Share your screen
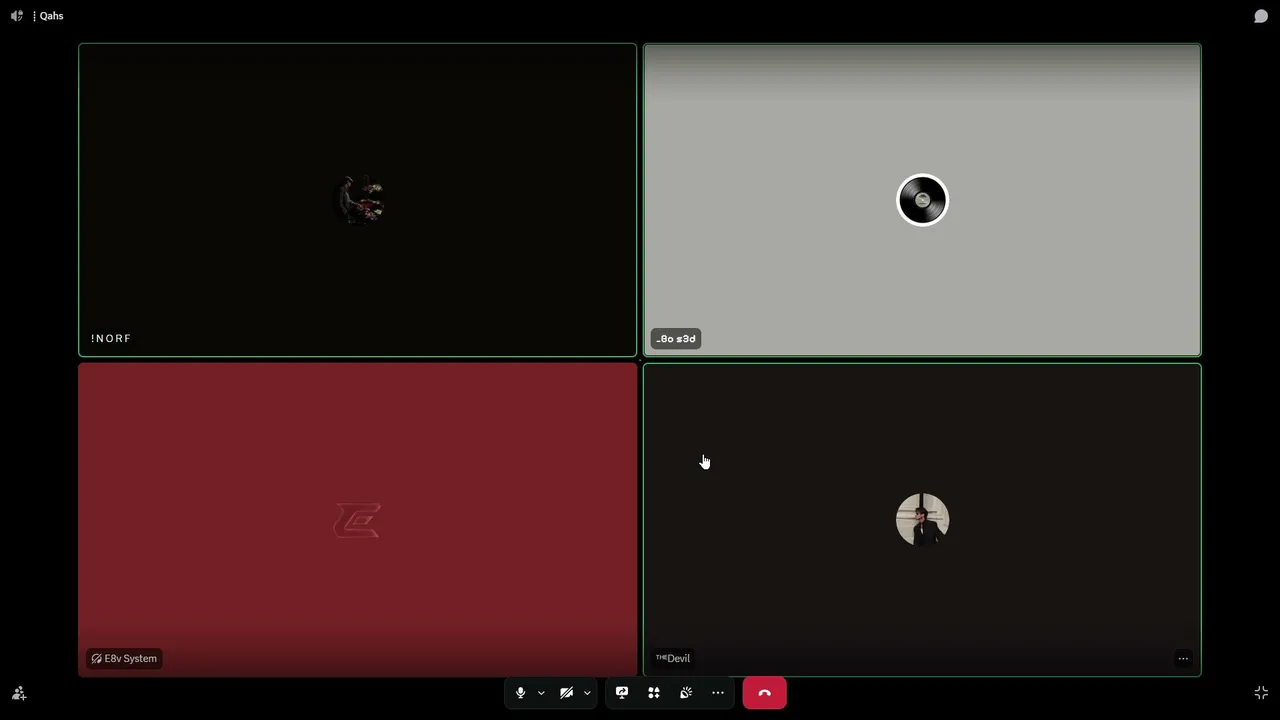 click(x=622, y=693)
